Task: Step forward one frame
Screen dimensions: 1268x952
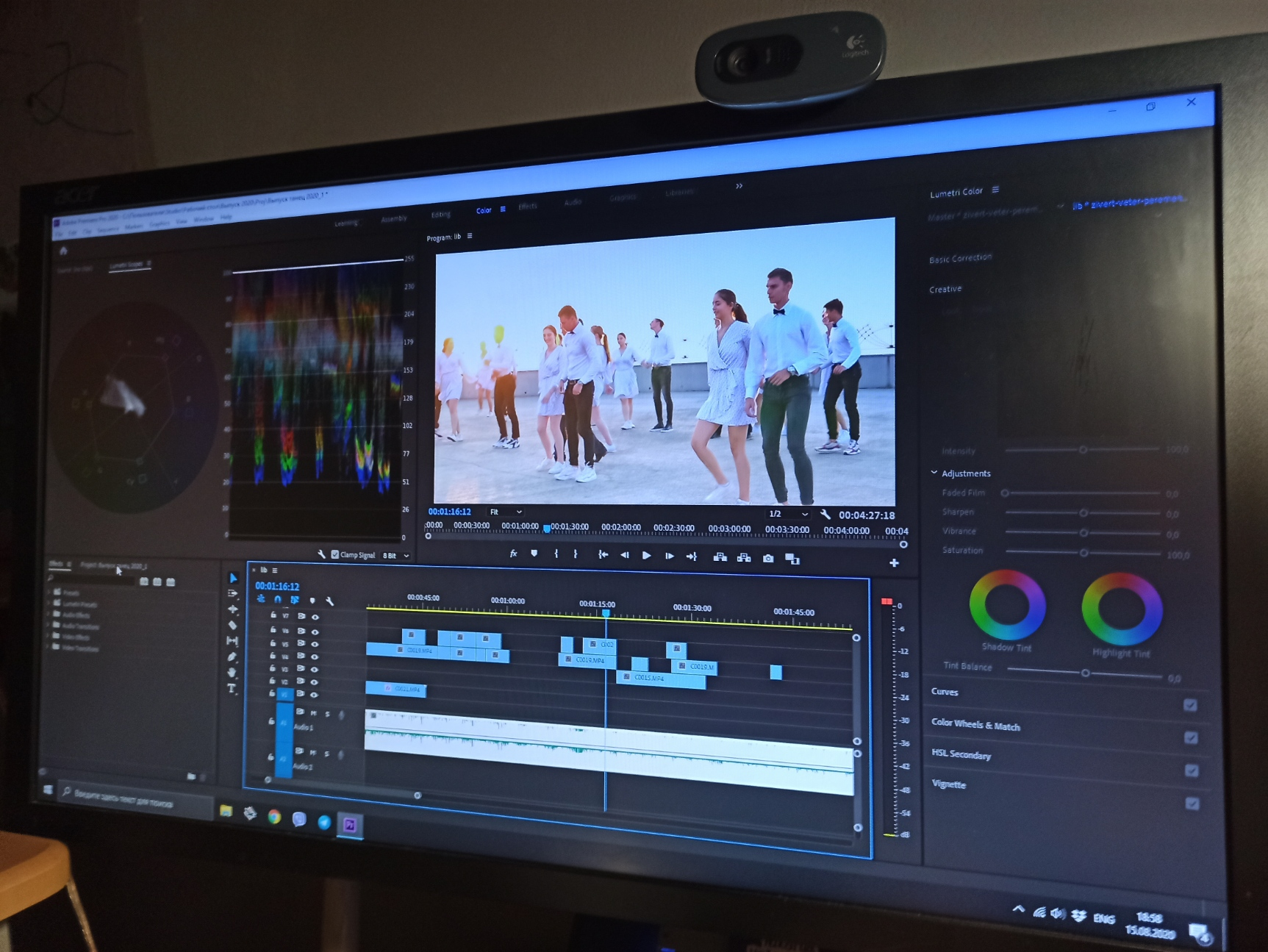Action: pos(669,556)
